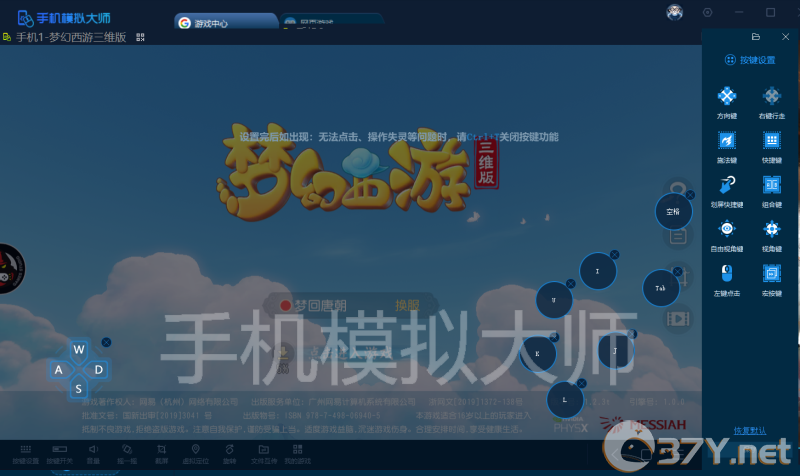
Task: Toggle 按键开关 in the bottom toolbar
Action: click(x=60, y=454)
